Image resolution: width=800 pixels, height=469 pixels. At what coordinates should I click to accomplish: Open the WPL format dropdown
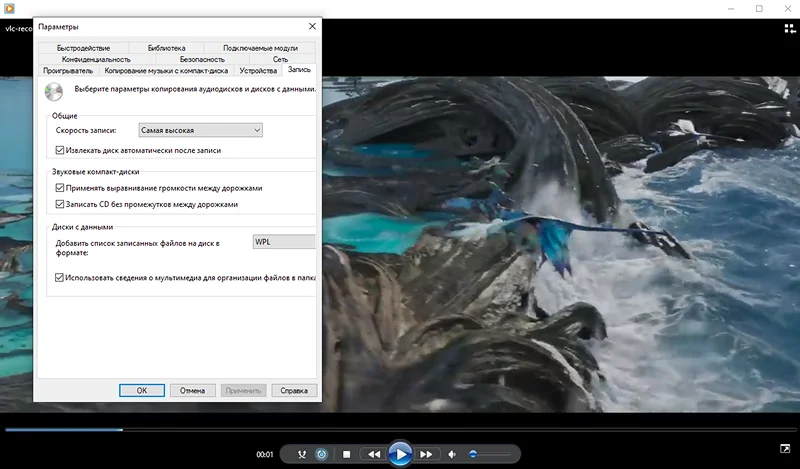click(x=284, y=242)
